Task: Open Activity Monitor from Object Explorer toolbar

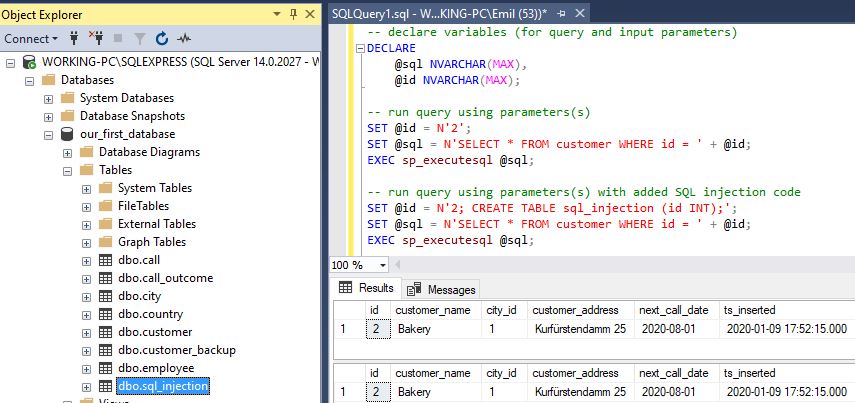Action: tap(184, 39)
